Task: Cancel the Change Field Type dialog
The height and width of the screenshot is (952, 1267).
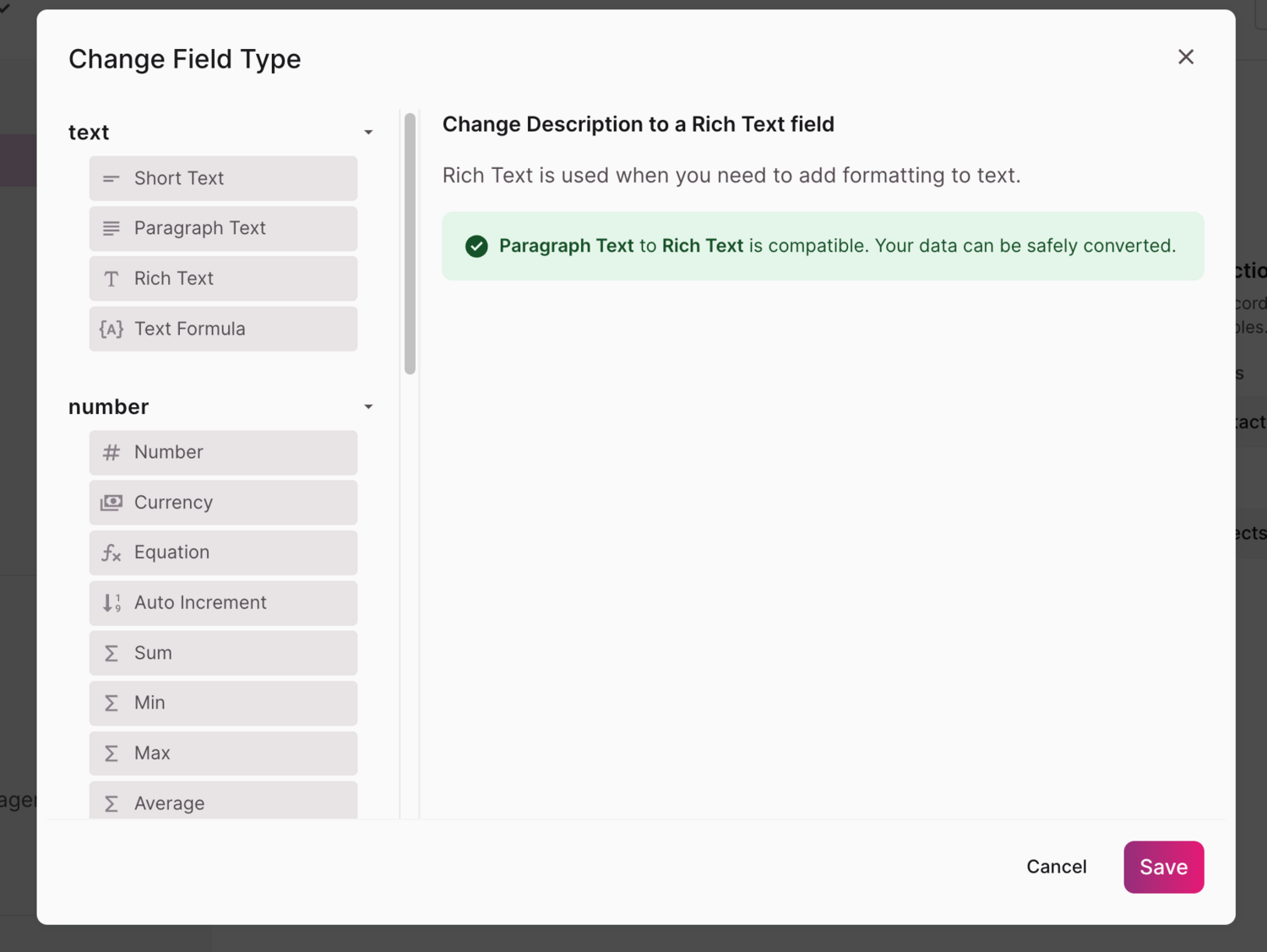Action: pyautogui.click(x=1056, y=867)
